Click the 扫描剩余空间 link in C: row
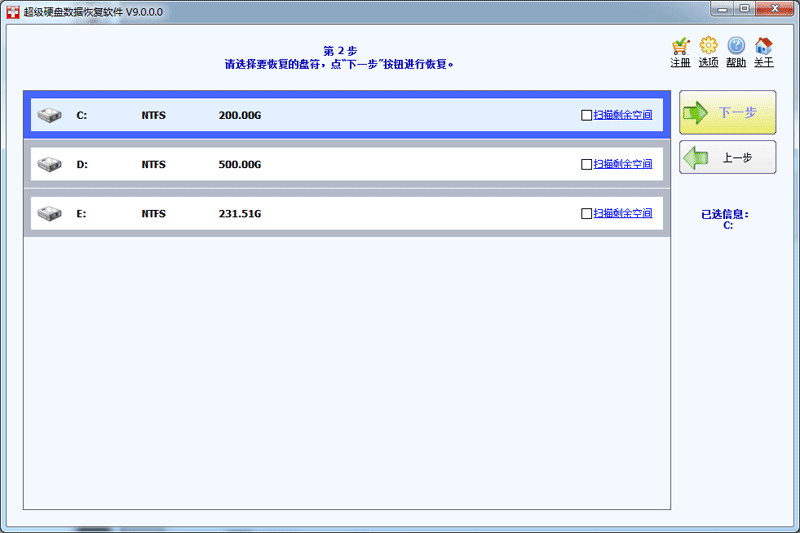The height and width of the screenshot is (533, 800). [622, 115]
